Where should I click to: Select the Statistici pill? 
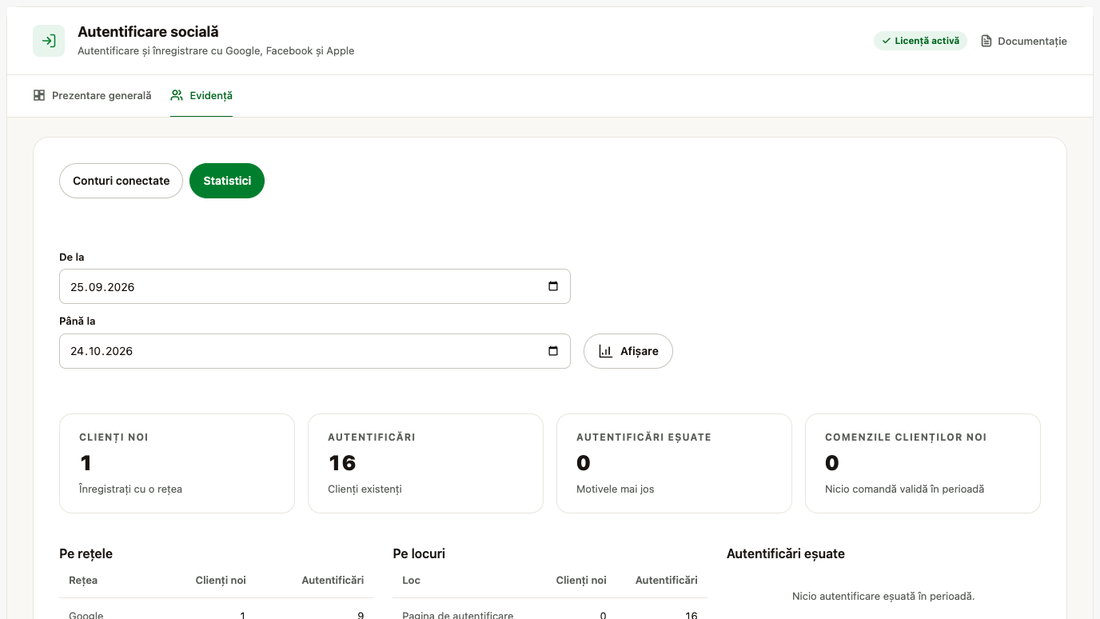point(227,181)
